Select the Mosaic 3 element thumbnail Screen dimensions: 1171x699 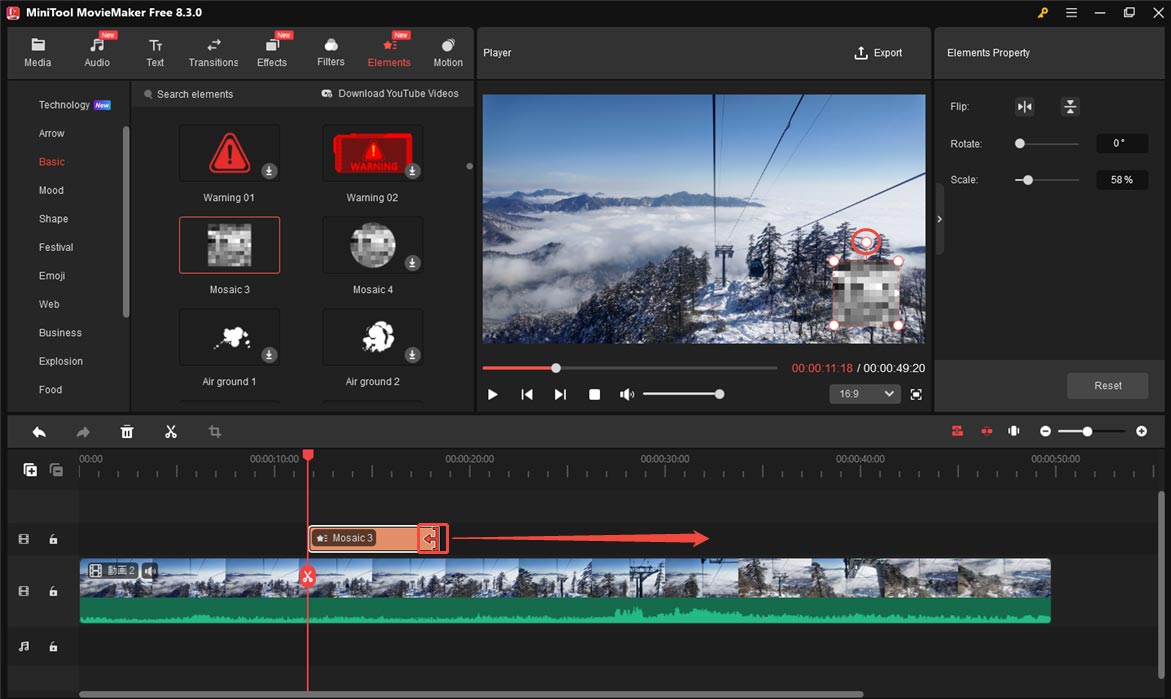(229, 245)
